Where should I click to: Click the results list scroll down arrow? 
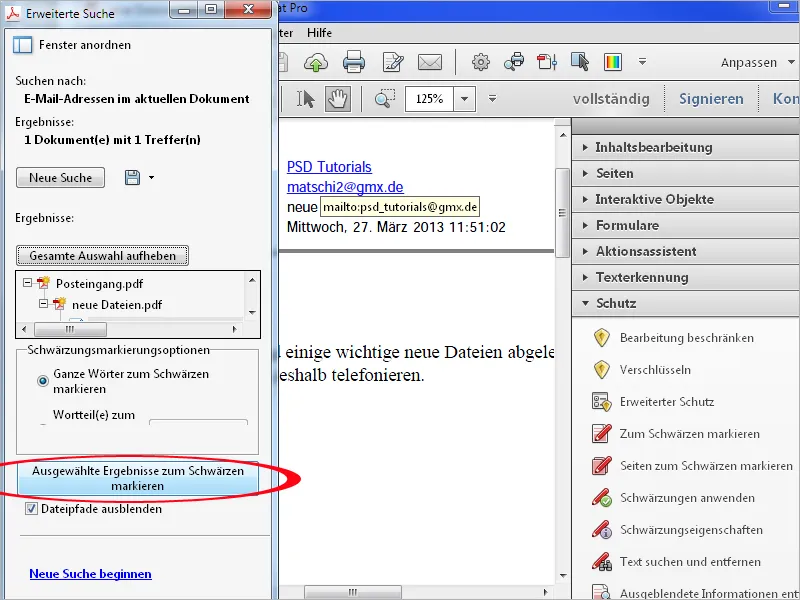tap(252, 312)
